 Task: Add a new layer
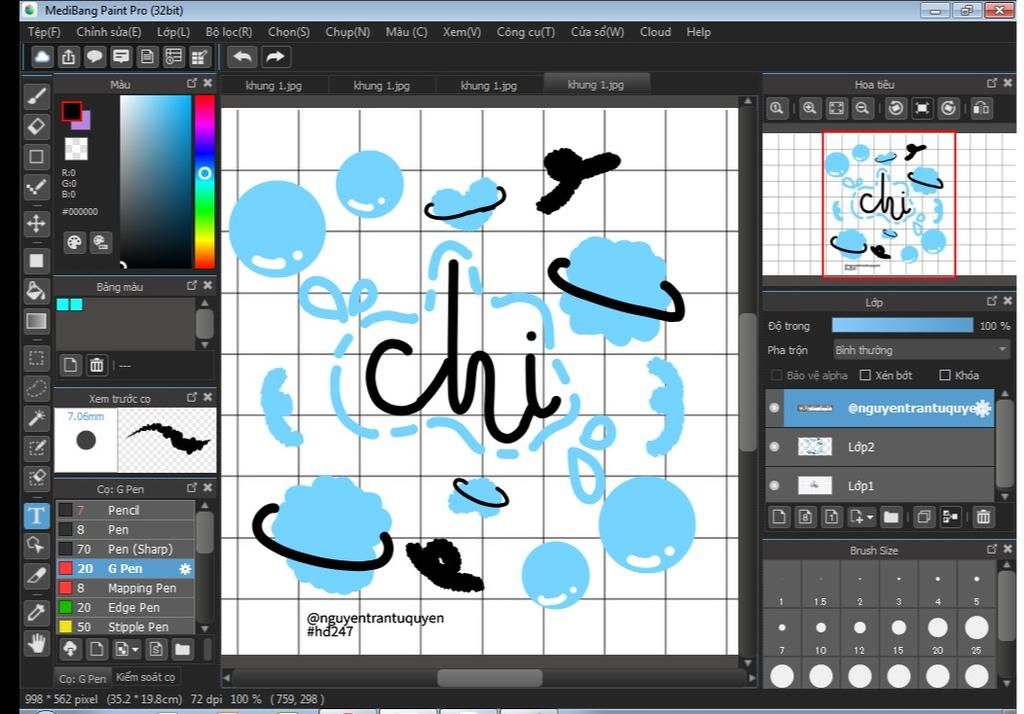778,517
